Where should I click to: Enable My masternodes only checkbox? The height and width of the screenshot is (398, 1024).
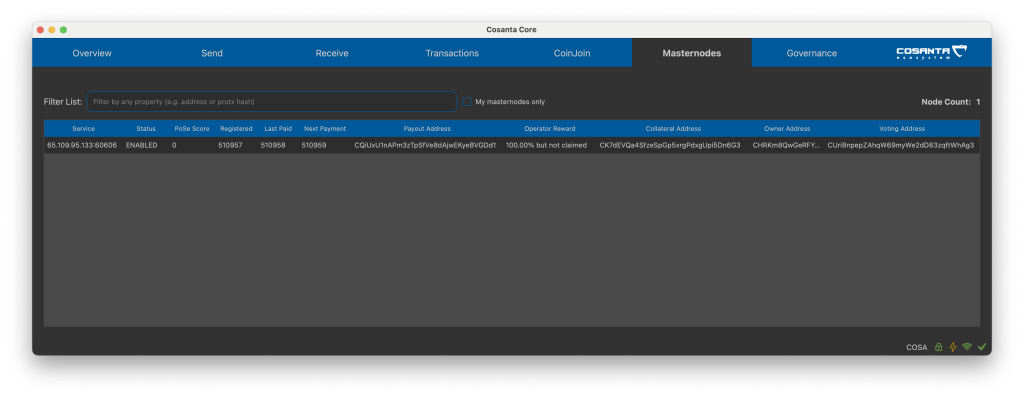[x=467, y=102]
